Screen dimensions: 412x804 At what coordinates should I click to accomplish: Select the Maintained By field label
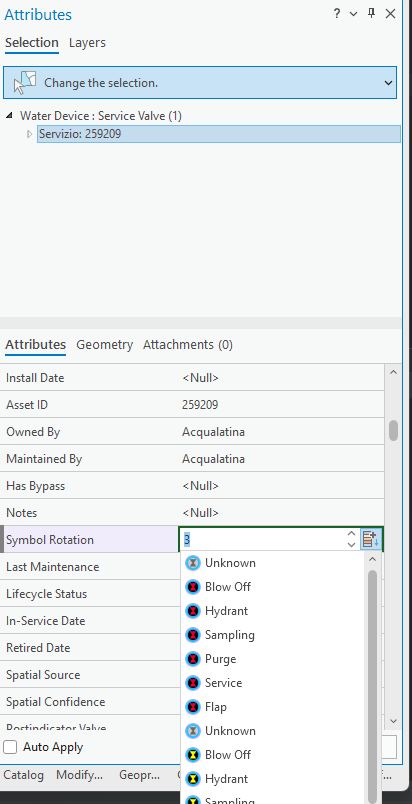(44, 459)
